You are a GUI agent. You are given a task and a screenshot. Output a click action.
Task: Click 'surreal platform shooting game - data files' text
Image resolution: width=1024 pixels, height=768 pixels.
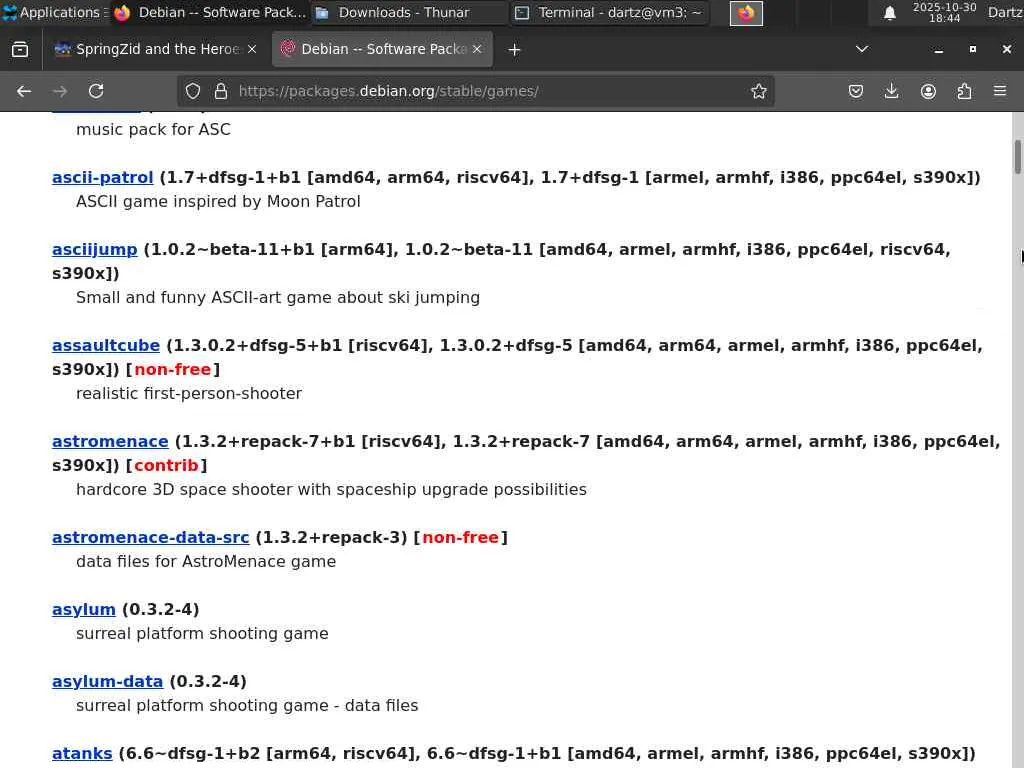pos(247,705)
